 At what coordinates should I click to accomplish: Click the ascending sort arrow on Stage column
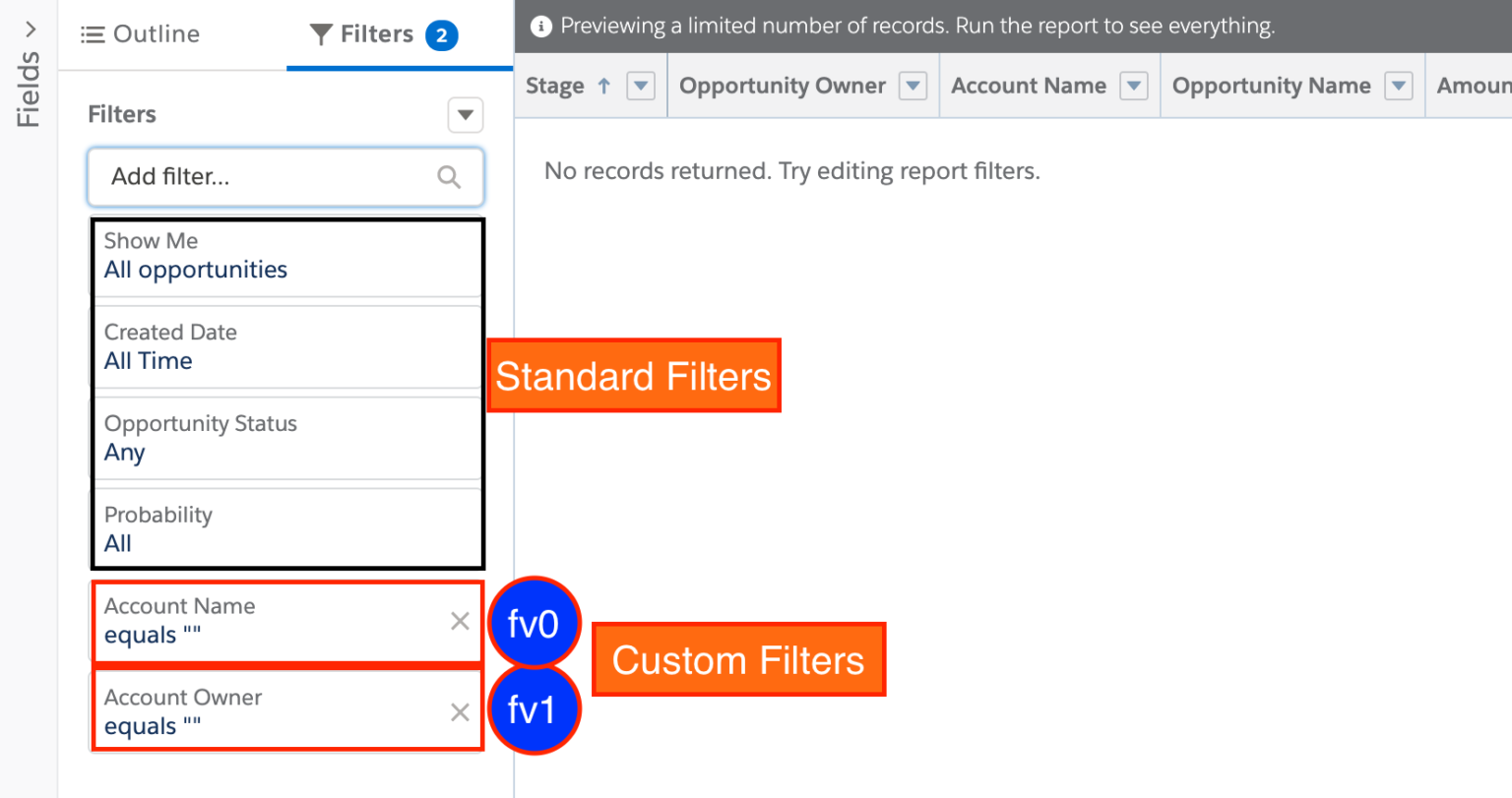tap(602, 86)
